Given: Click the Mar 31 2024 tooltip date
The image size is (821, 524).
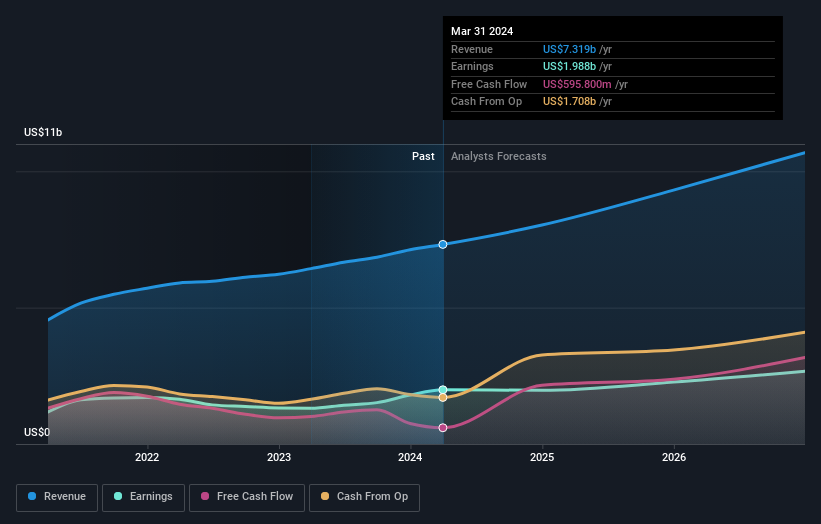Looking at the screenshot, I should pyautogui.click(x=482, y=31).
